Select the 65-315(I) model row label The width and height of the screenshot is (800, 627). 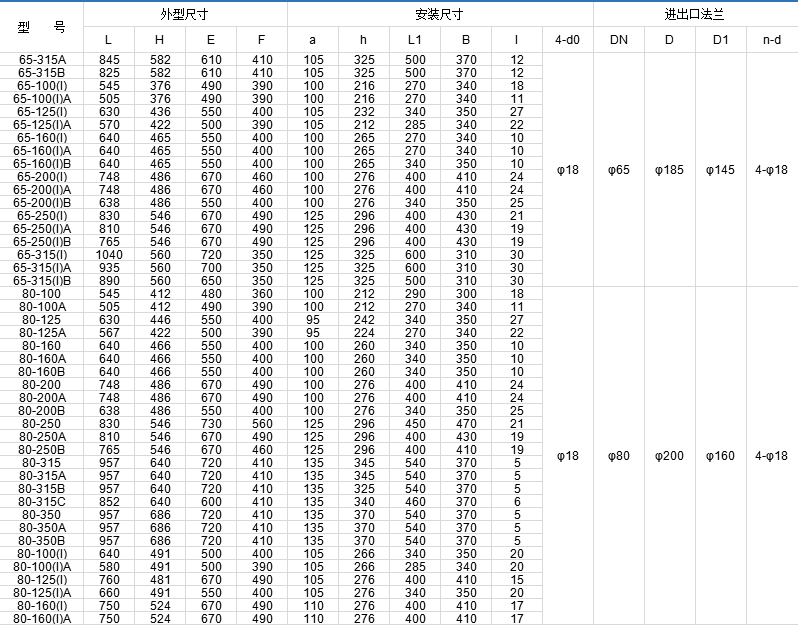tap(42, 255)
